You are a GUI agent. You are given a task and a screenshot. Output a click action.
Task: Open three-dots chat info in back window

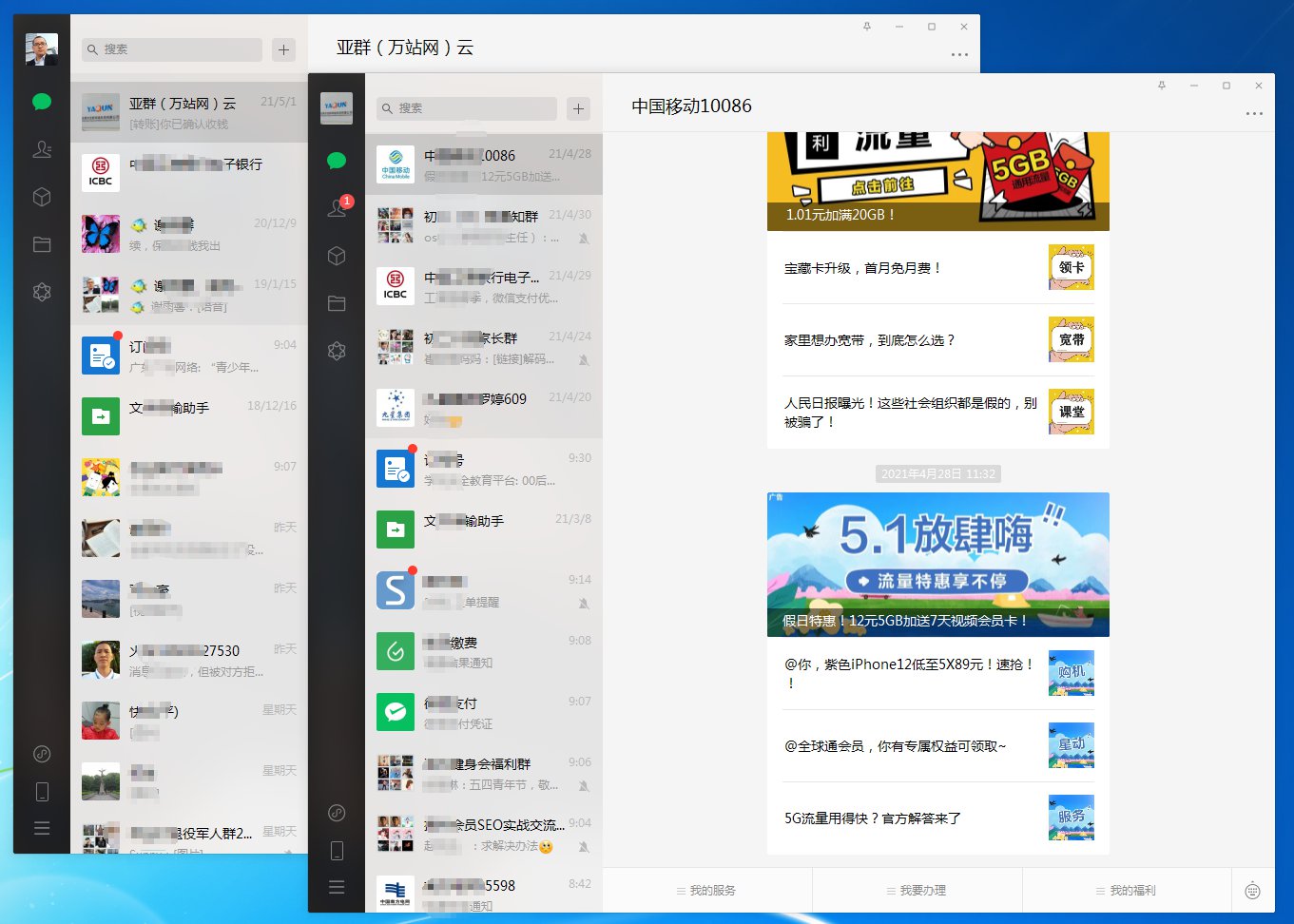click(x=959, y=55)
